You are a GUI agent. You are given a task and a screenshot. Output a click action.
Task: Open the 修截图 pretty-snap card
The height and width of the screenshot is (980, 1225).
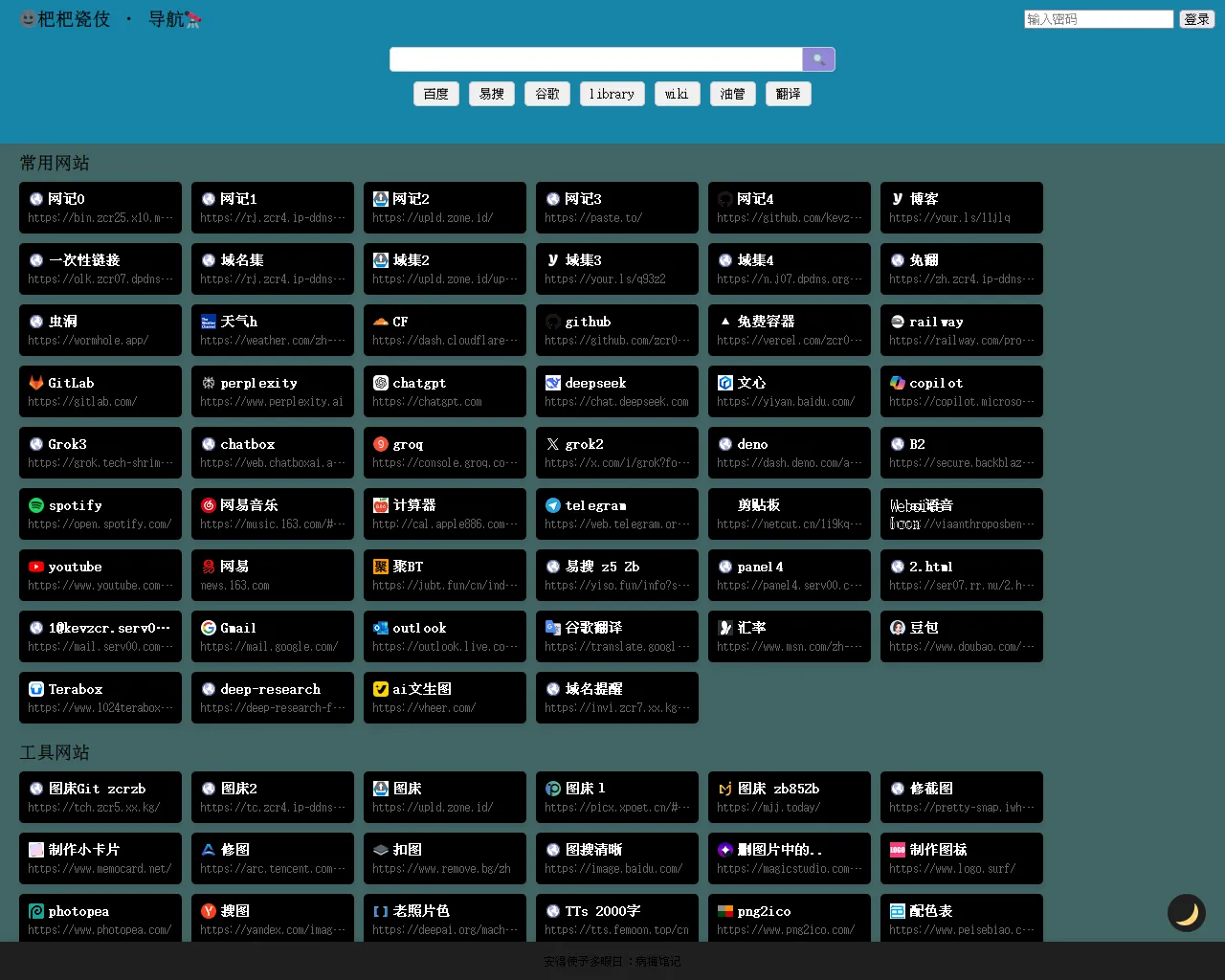click(962, 797)
